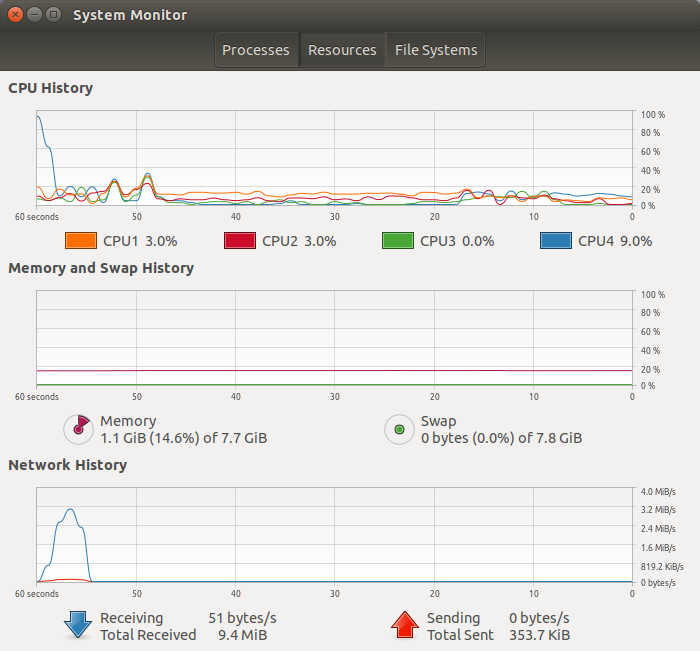This screenshot has width=700, height=651.
Task: Click the Memory pie chart icon
Action: pyautogui.click(x=79, y=430)
